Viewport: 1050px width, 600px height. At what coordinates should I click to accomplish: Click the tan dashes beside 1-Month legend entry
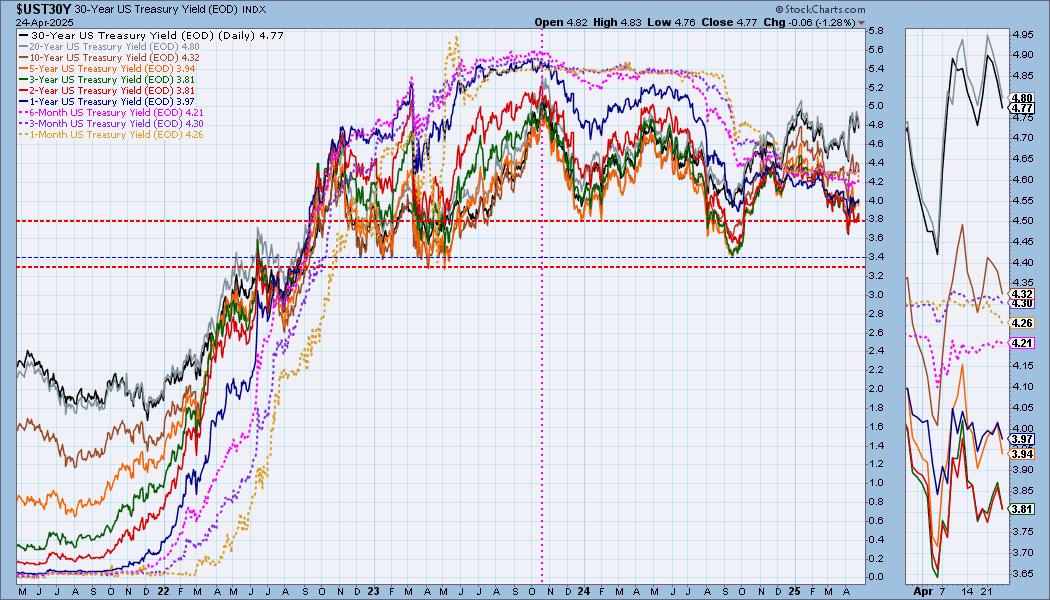click(x=24, y=135)
